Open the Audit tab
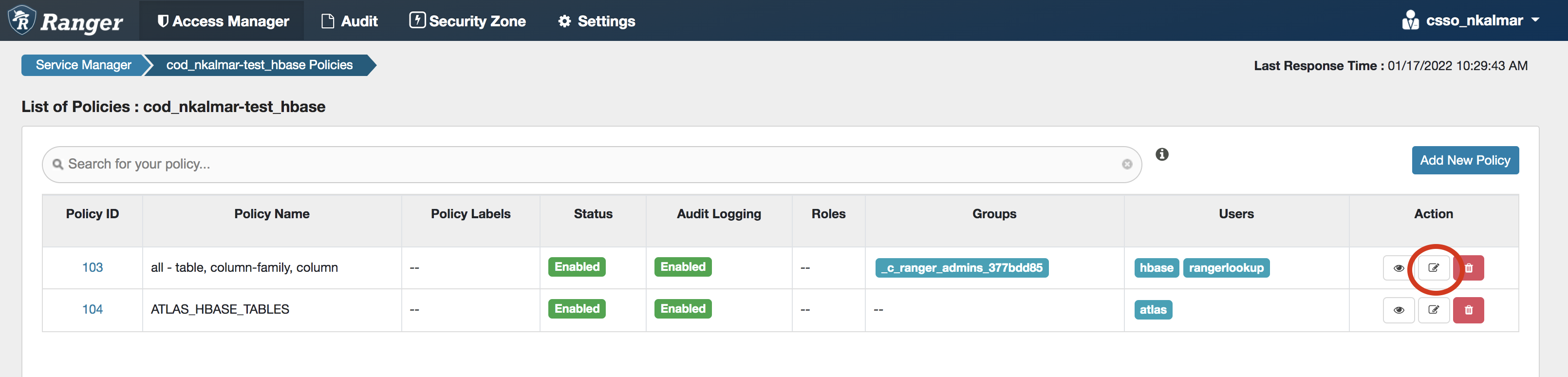Screen dimensions: 1568x377 [350, 21]
